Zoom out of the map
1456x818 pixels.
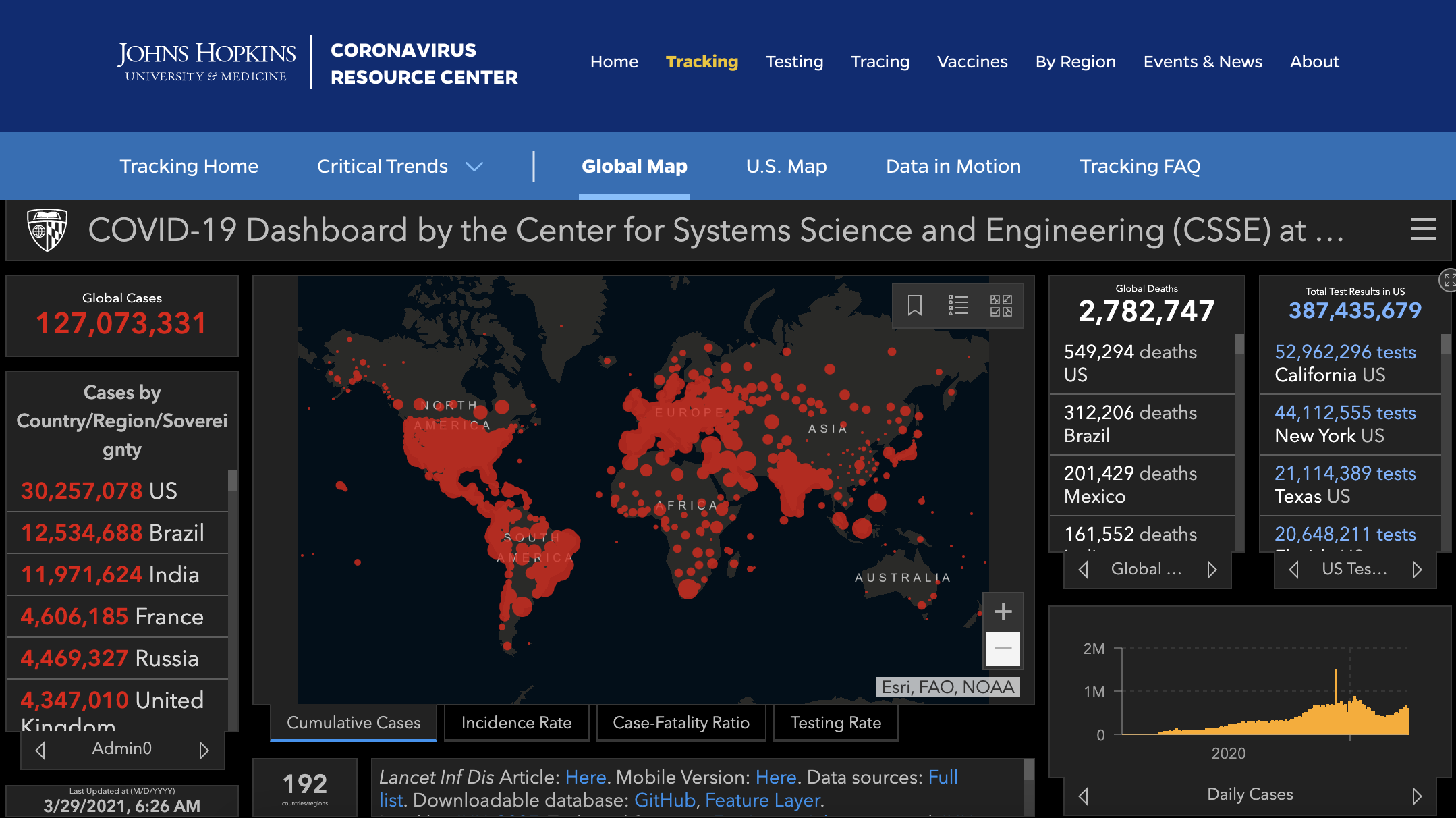pos(1003,649)
